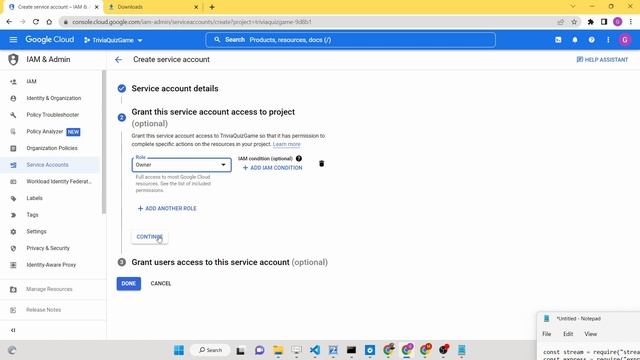Open the Google Cloud navigation menu
640x360 pixels.
pyautogui.click(x=13, y=40)
